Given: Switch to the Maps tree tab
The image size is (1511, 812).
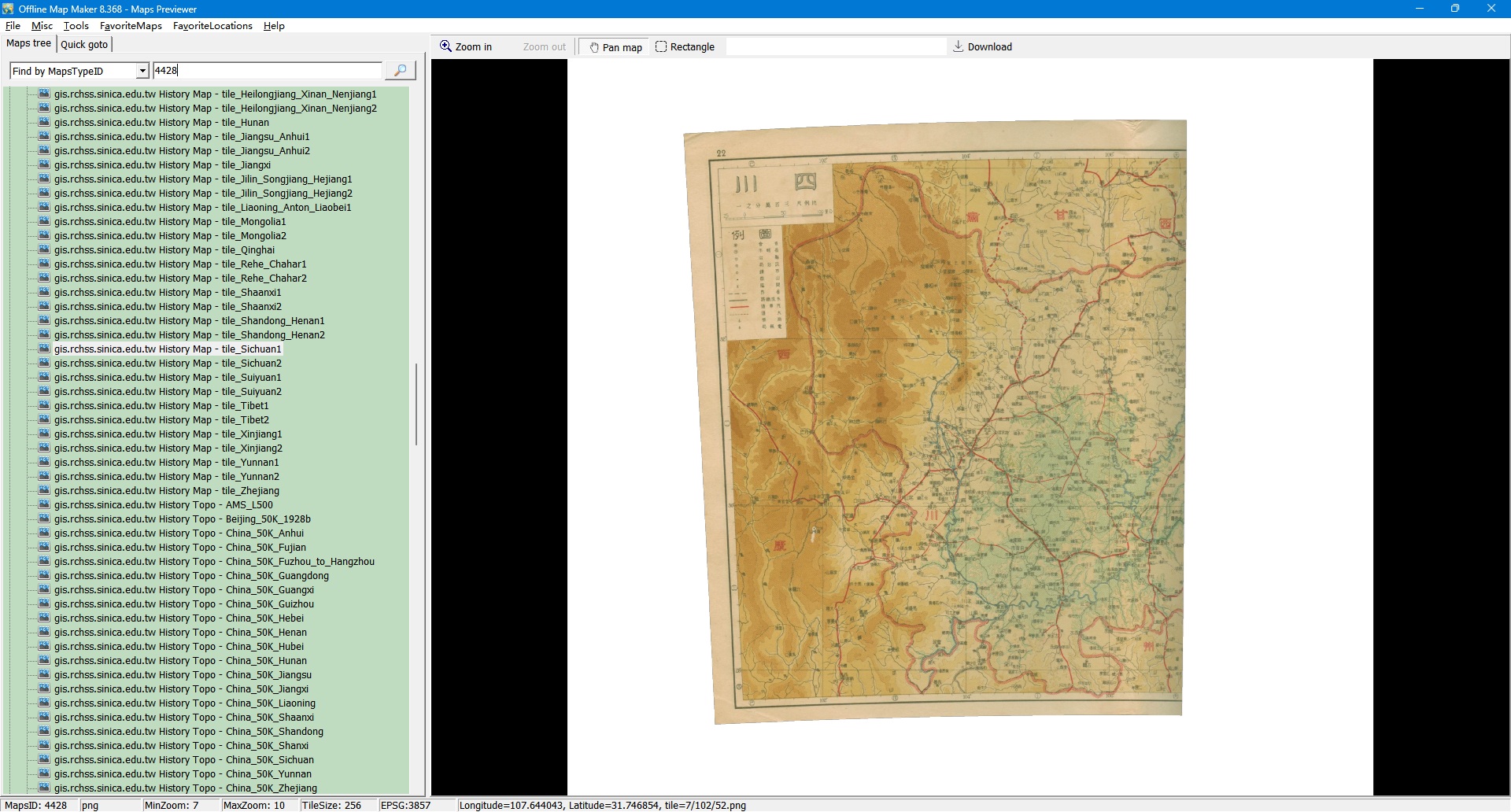Looking at the screenshot, I should (28, 43).
